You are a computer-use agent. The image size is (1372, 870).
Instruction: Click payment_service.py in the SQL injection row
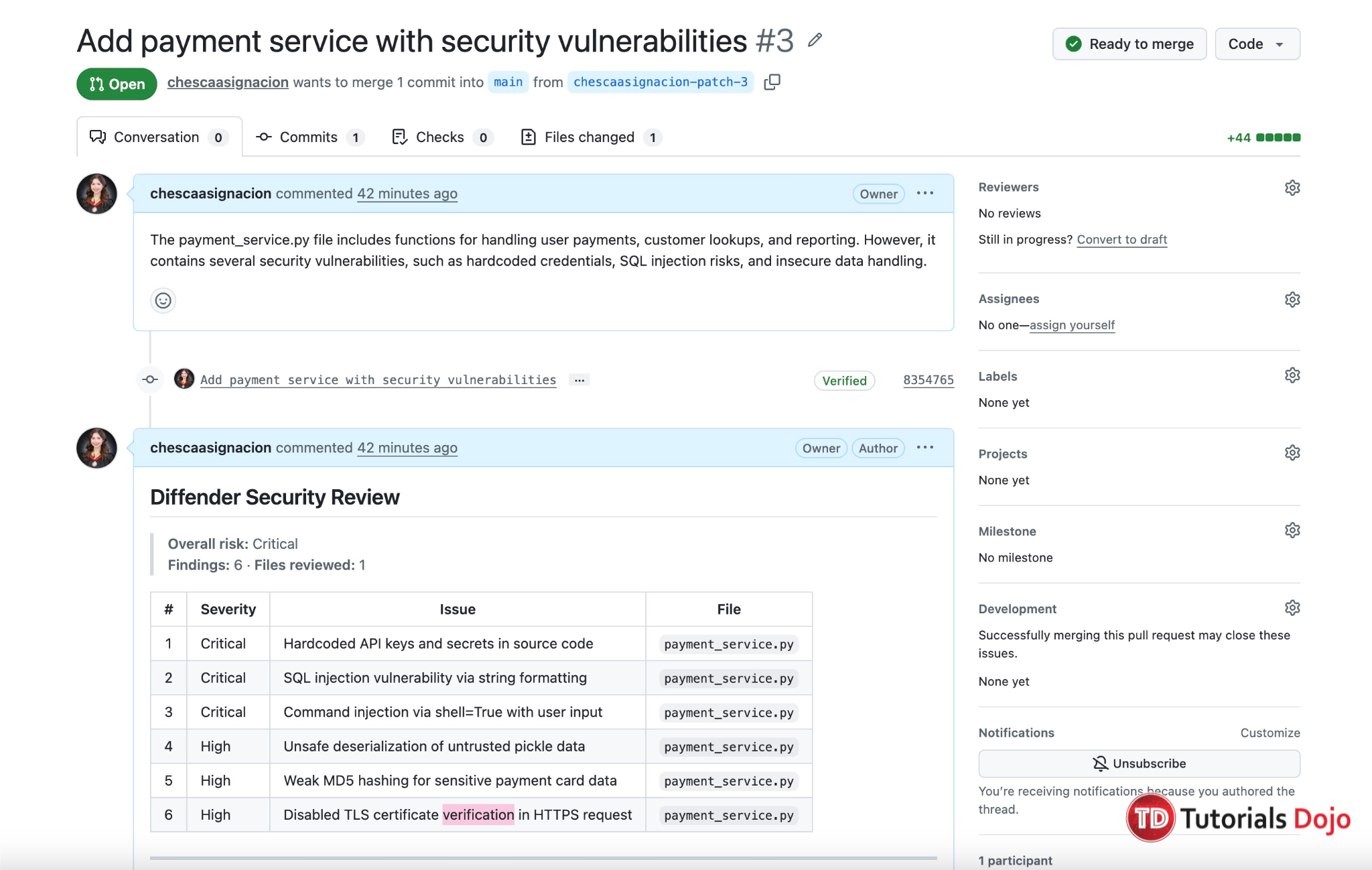click(729, 678)
